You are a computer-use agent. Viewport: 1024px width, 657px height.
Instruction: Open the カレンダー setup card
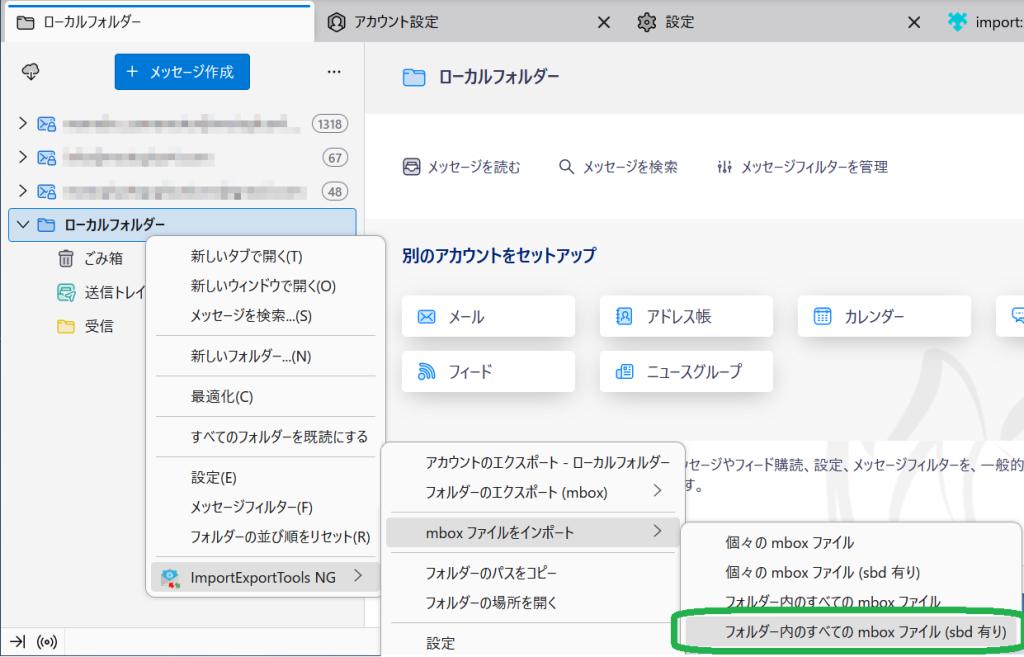click(x=884, y=316)
